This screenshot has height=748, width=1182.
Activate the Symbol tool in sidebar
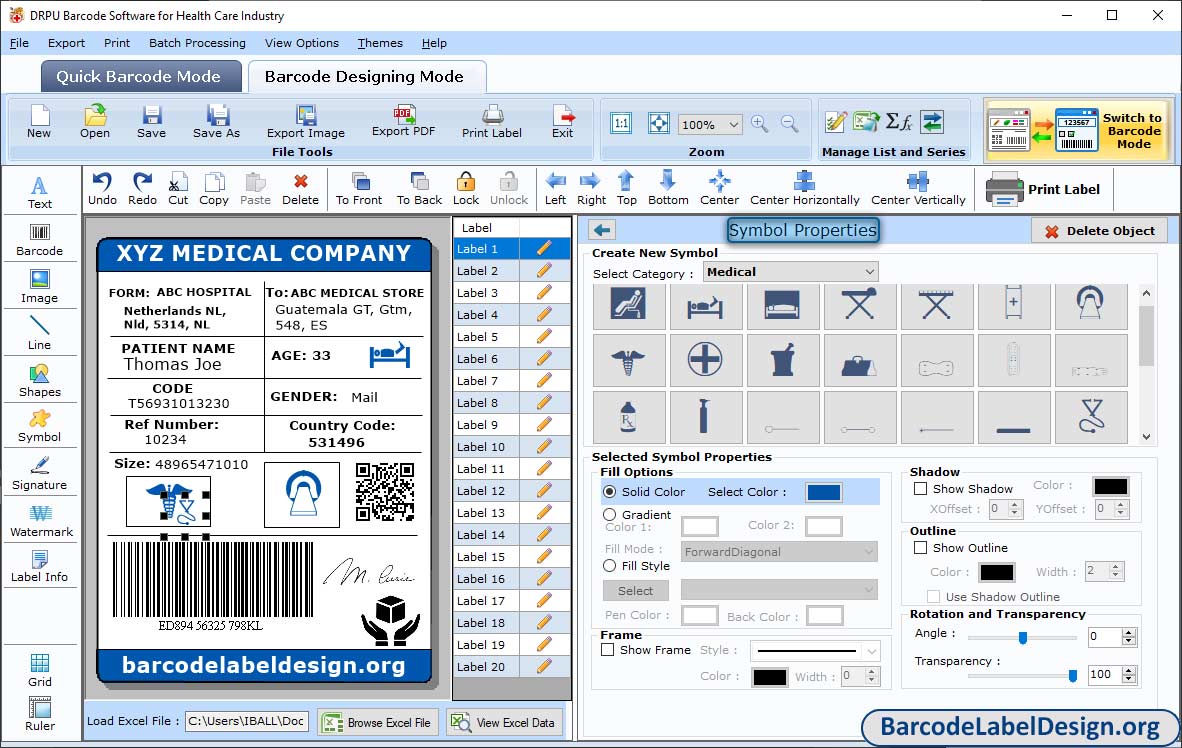pos(40,426)
